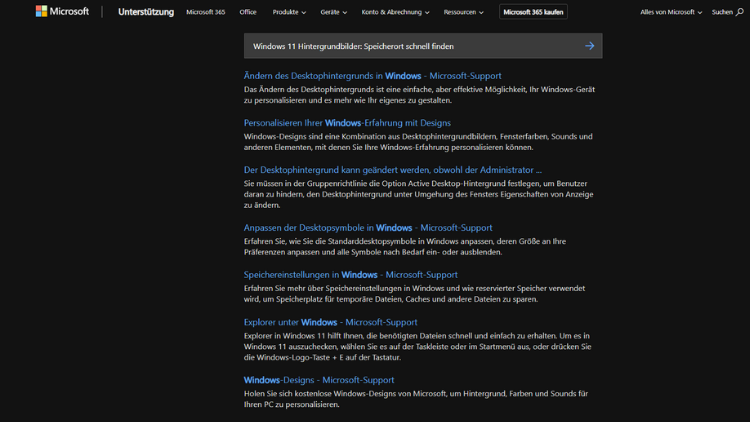This screenshot has width=750, height=422.
Task: Click description starting 'Erfahren Sie mehr über Speichereinstellungen'
Action: [414, 294]
